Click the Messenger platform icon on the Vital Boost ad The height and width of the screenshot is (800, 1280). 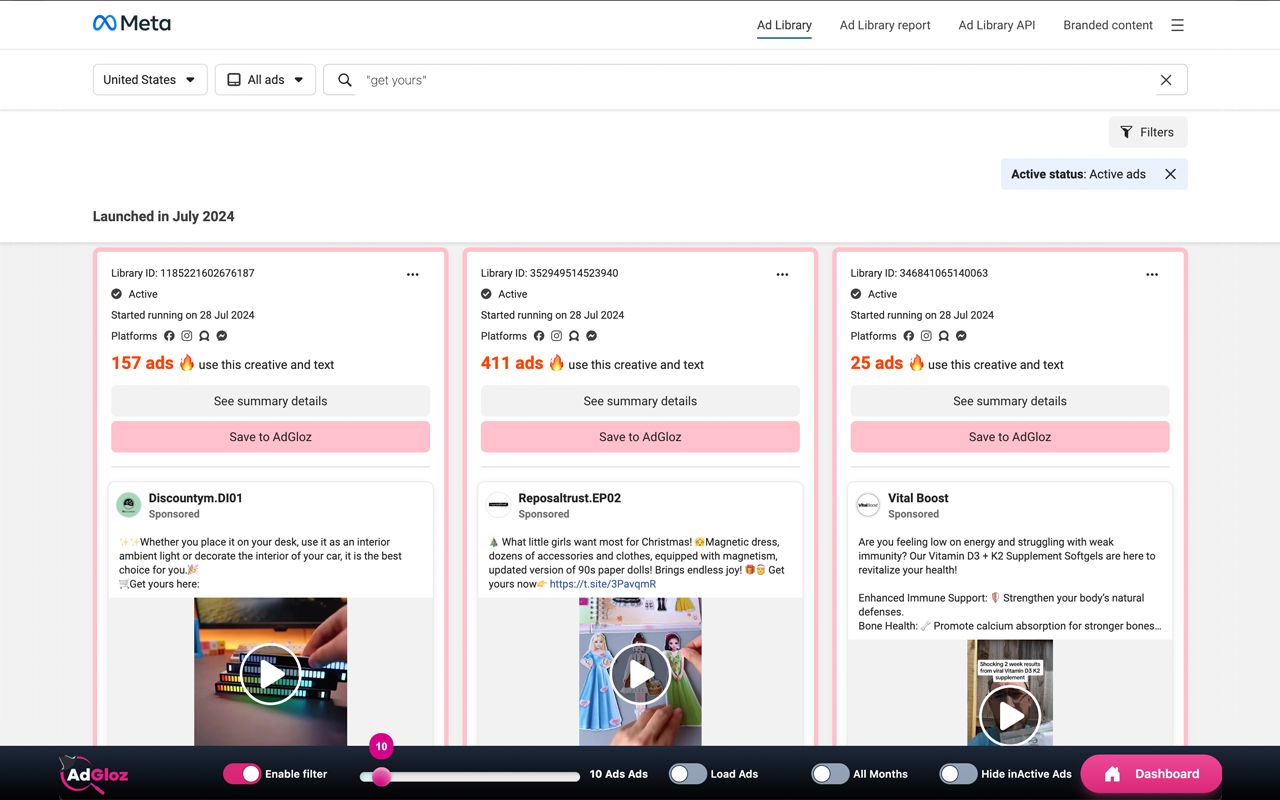[961, 336]
